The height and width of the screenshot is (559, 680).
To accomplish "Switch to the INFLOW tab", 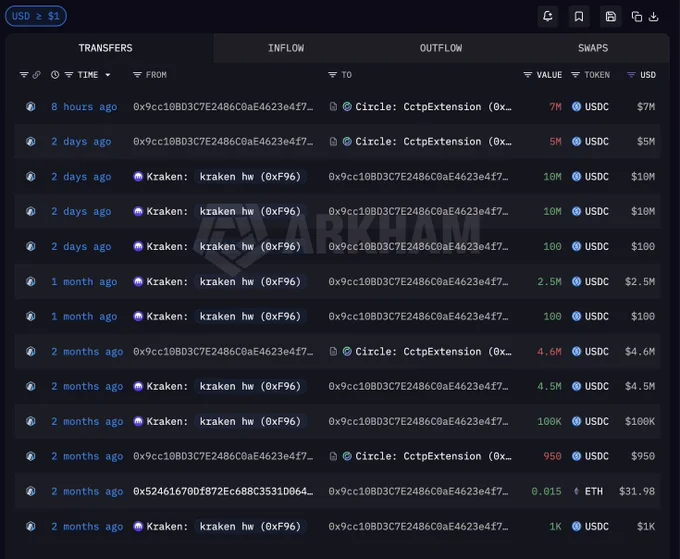I will pyautogui.click(x=286, y=48).
